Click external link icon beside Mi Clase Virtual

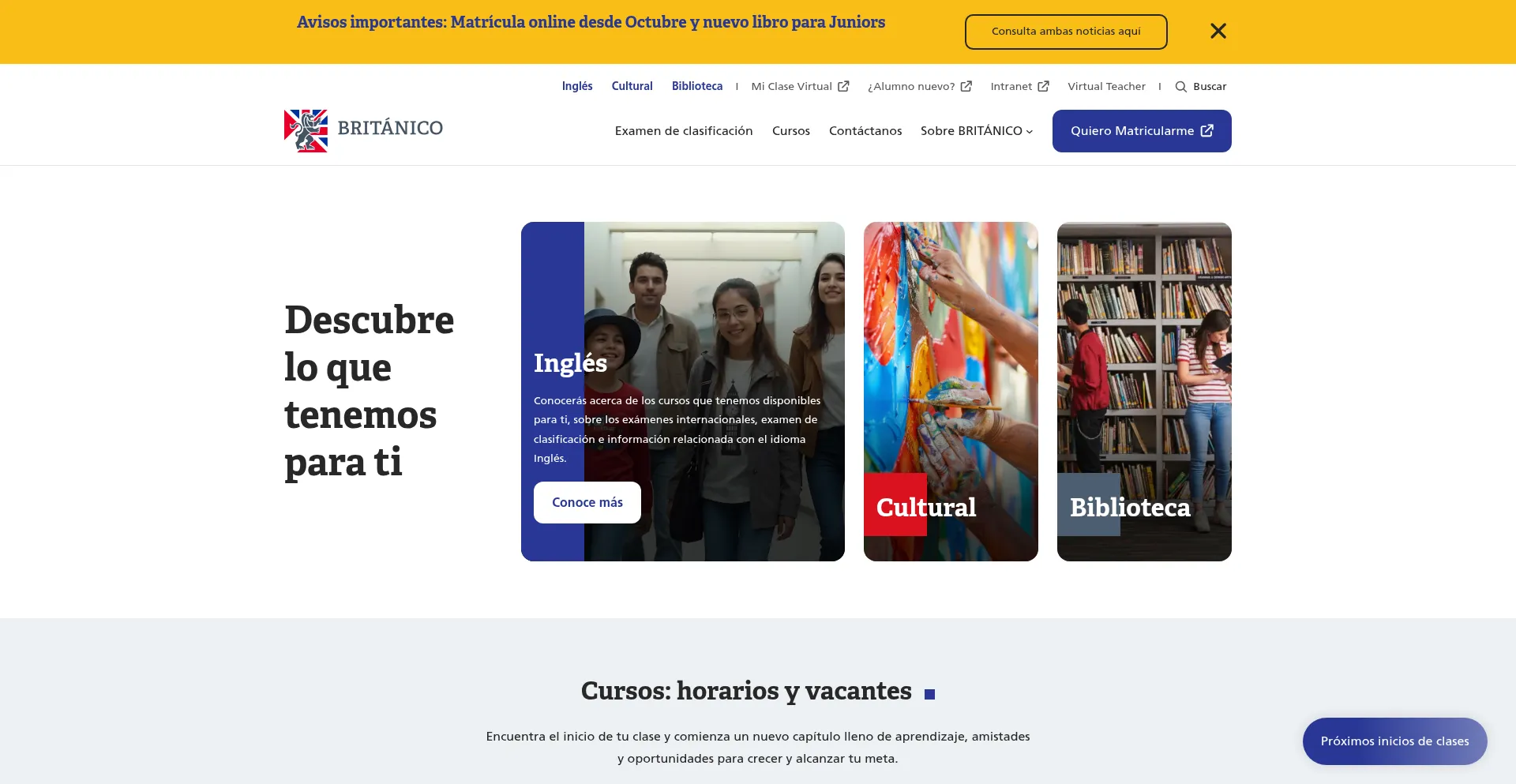coord(843,87)
